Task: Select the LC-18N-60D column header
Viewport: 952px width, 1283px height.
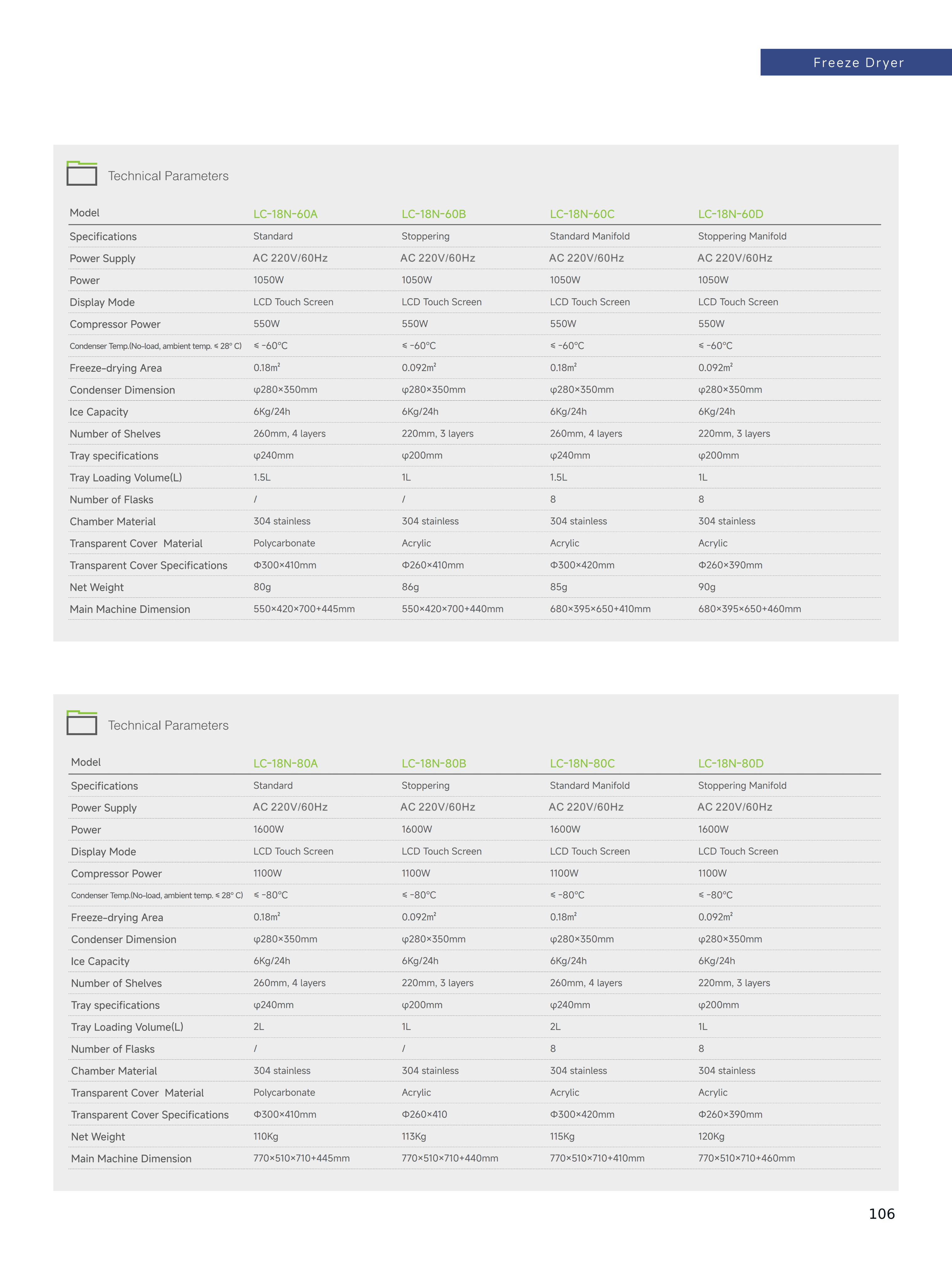Action: [x=731, y=214]
